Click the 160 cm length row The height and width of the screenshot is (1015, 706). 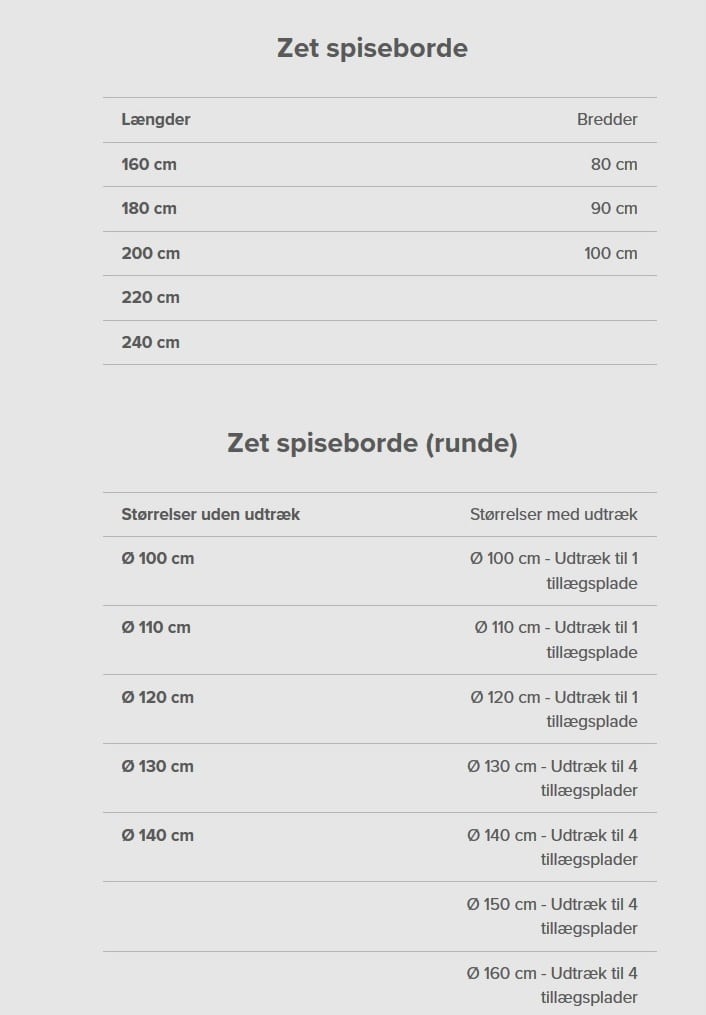point(379,164)
